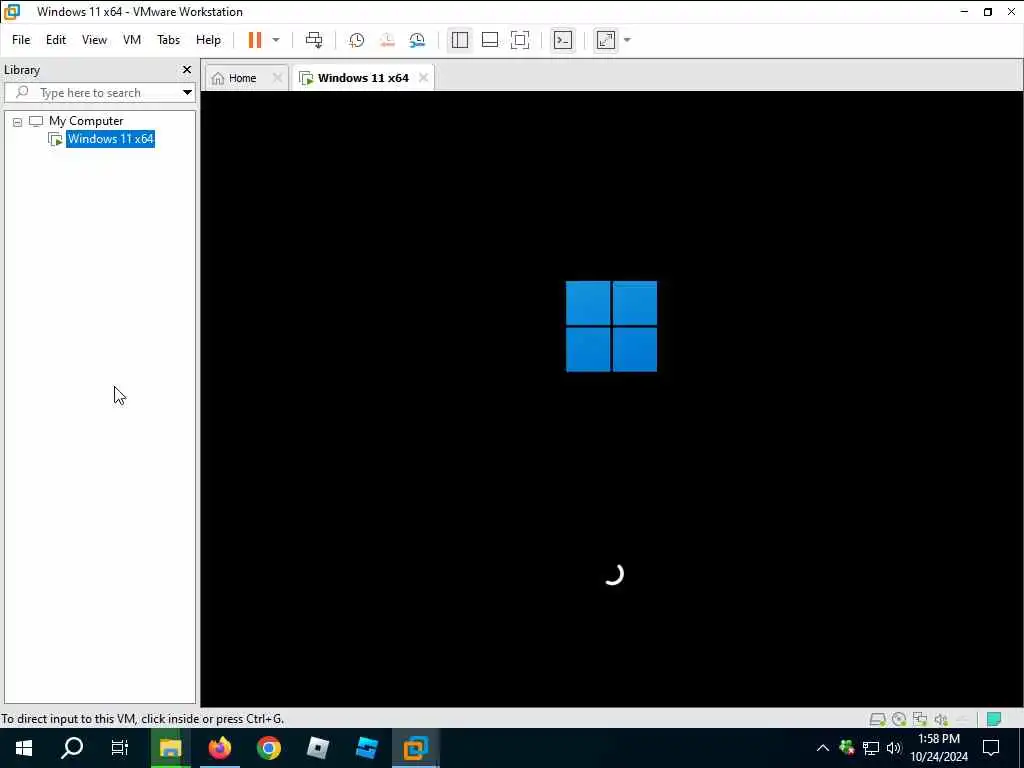Open the VM menu
The height and width of the screenshot is (768, 1024).
tap(132, 40)
